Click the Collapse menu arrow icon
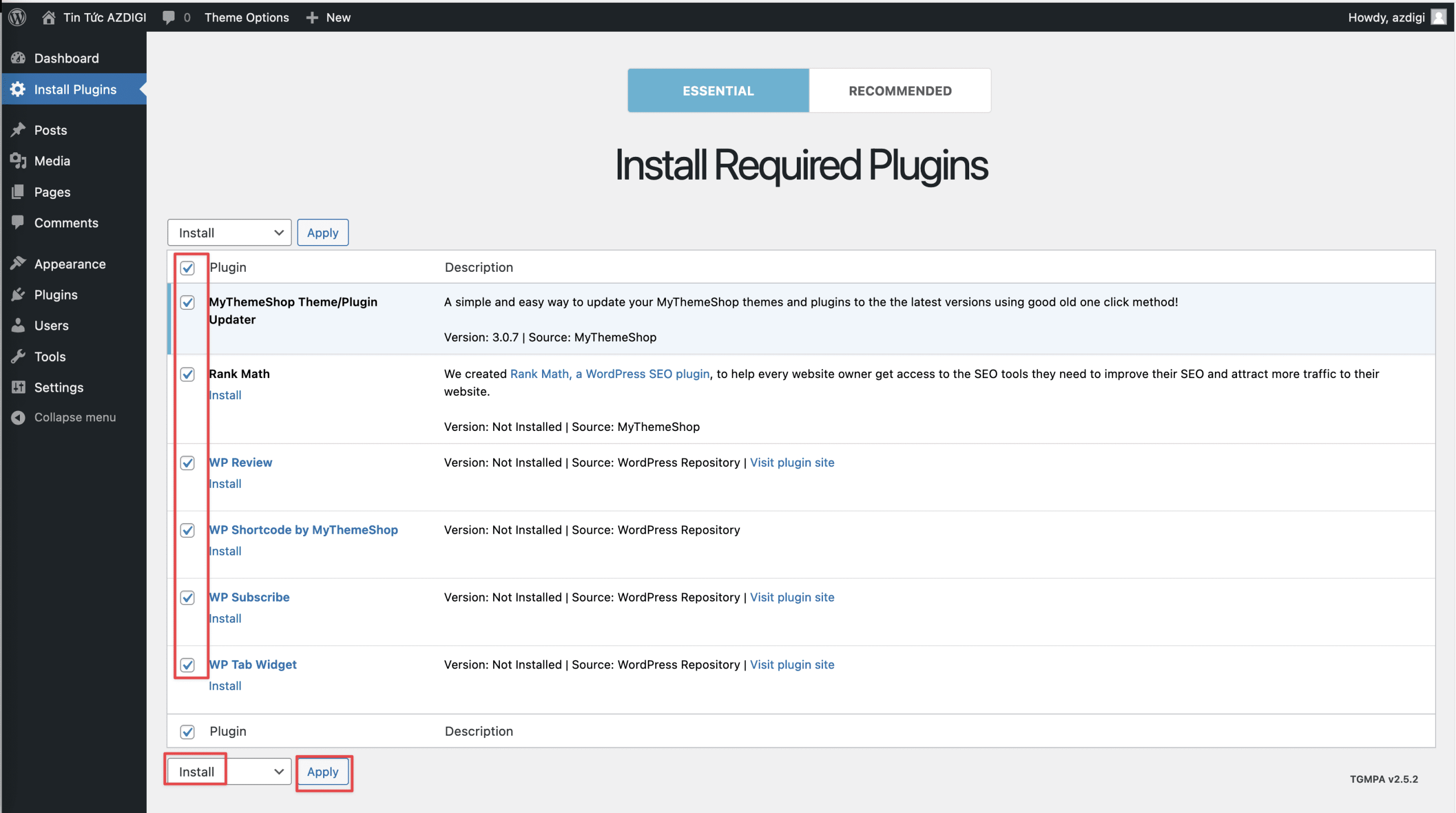 18,417
